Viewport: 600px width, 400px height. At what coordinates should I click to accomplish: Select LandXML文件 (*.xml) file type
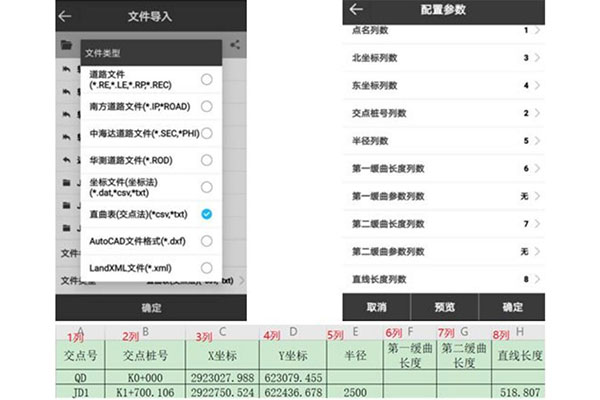coord(205,268)
